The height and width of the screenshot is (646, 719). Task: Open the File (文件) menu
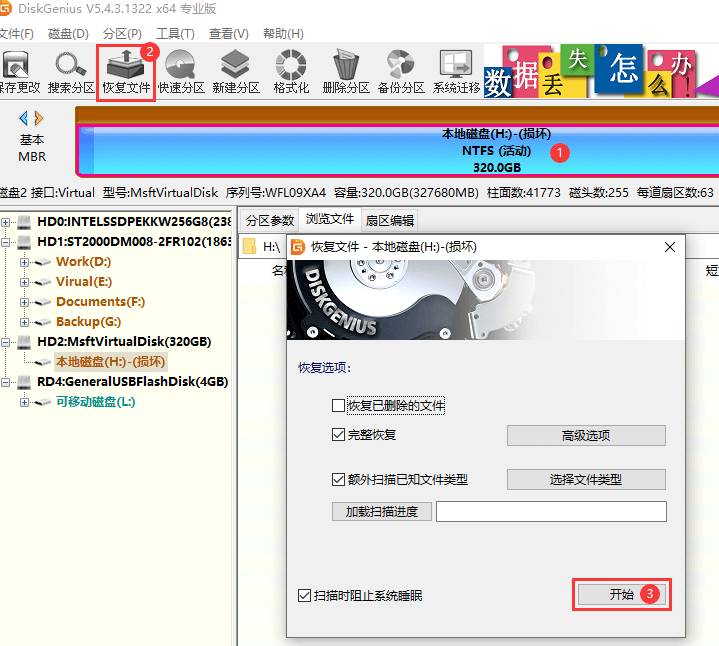pyautogui.click(x=17, y=33)
